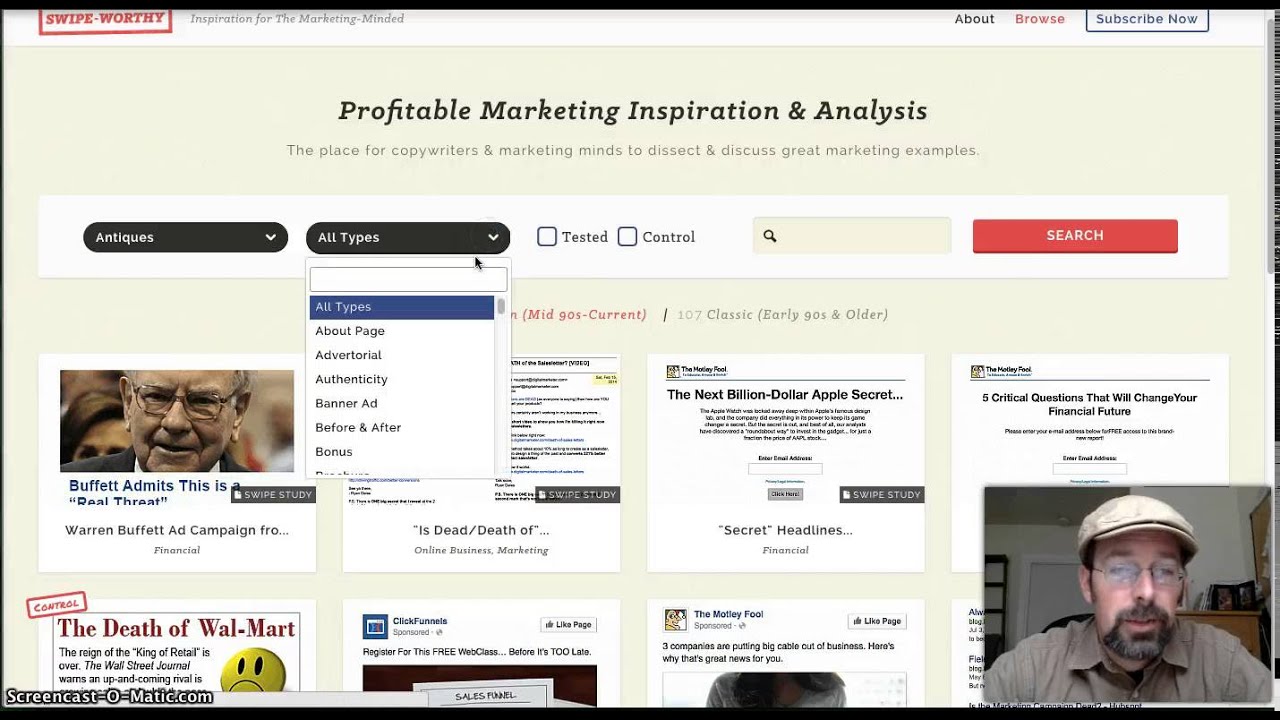Focus the main search text field

tap(852, 236)
